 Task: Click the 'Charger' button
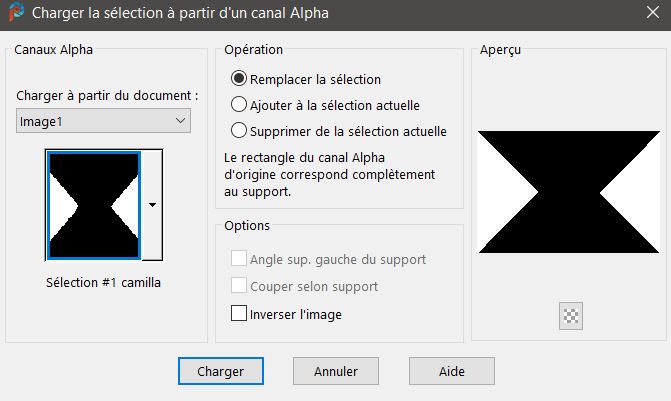(220, 370)
